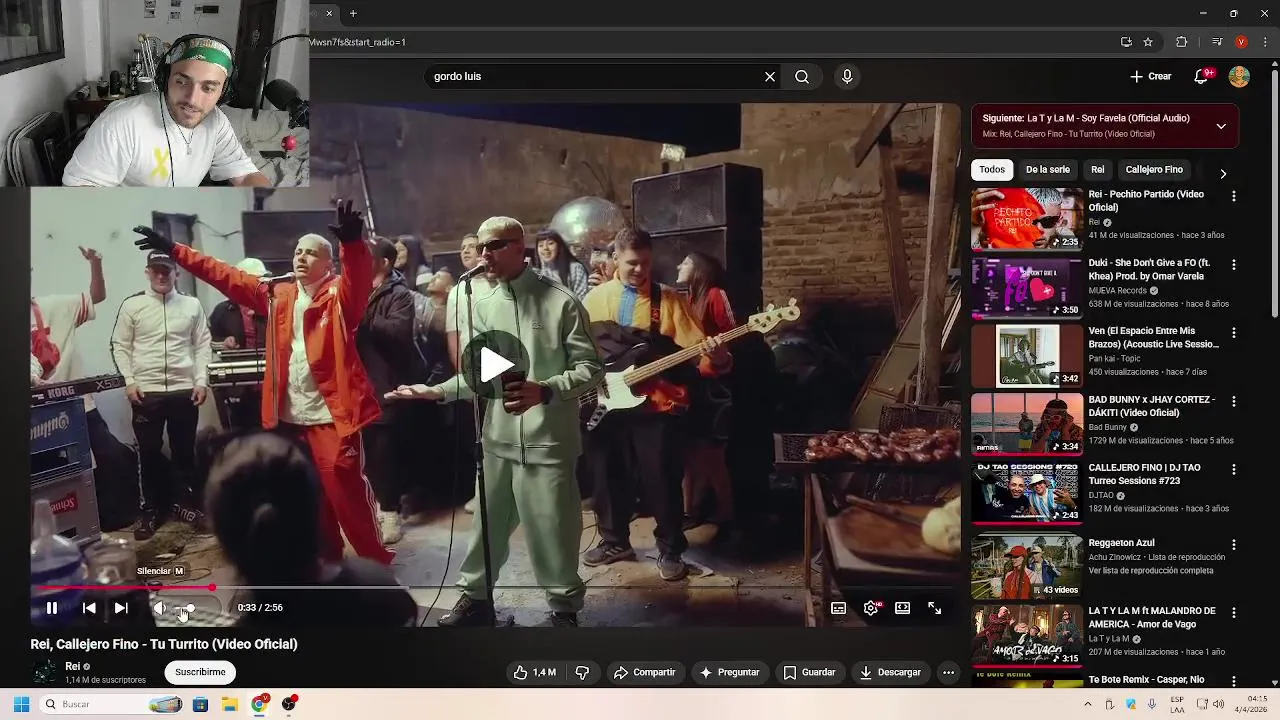Clear the search text with the X
1280x720 pixels.
pyautogui.click(x=770, y=77)
